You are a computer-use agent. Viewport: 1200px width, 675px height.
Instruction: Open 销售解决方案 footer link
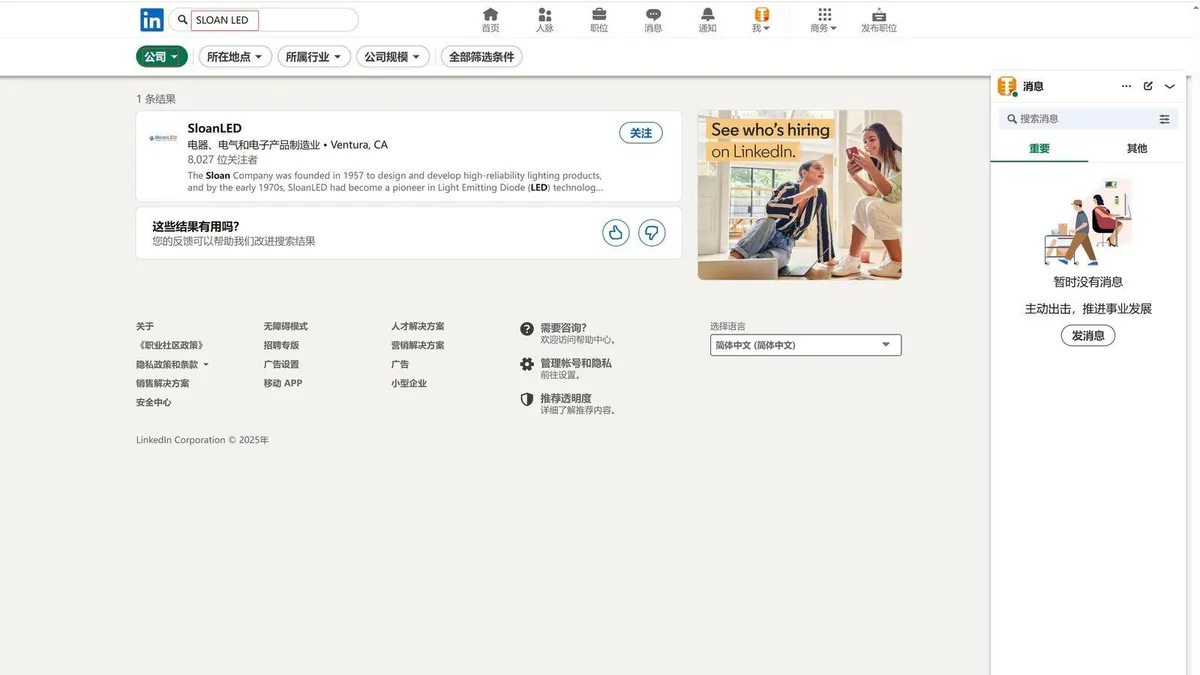click(x=163, y=384)
